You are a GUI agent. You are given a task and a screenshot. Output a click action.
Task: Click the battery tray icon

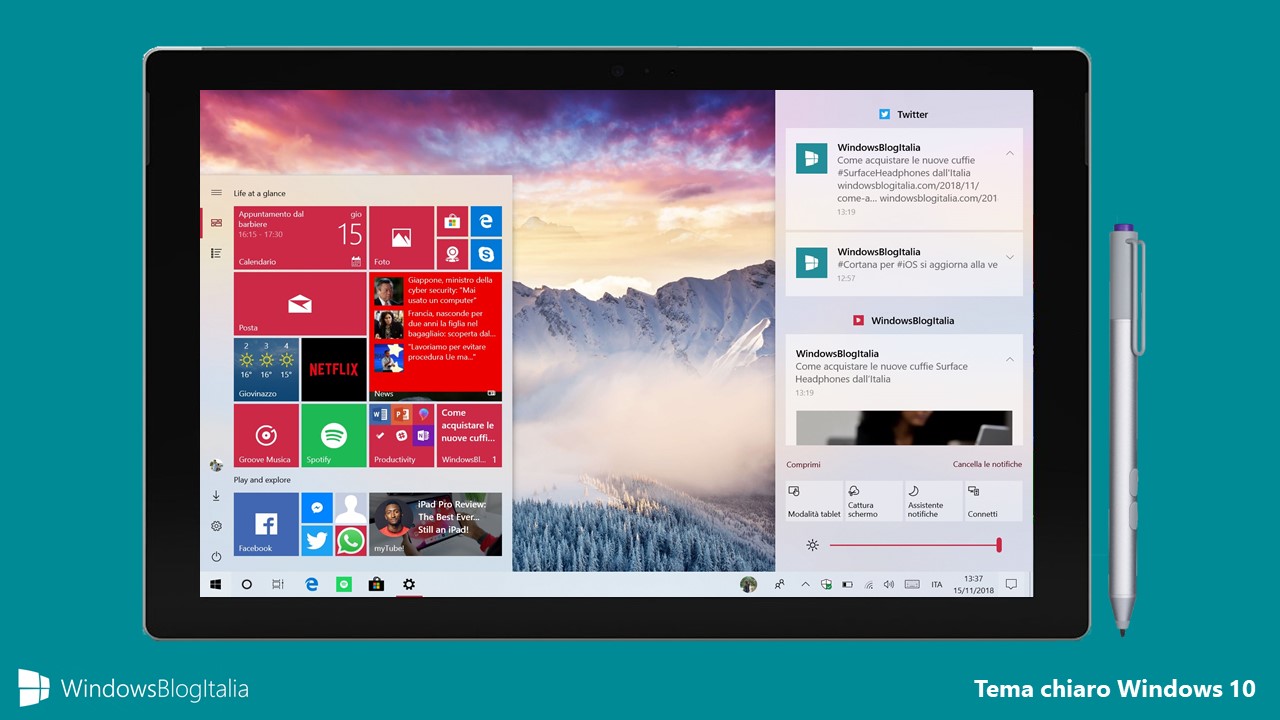pyautogui.click(x=847, y=584)
